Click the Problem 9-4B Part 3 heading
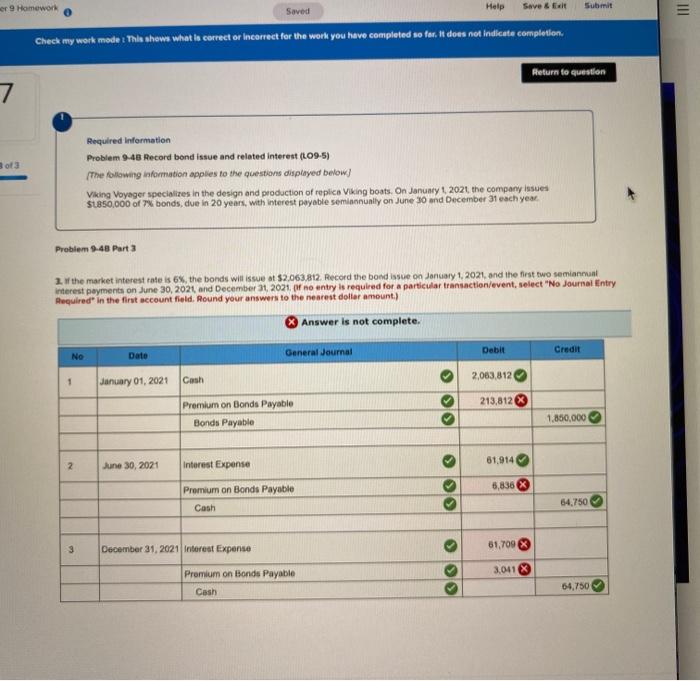700x681 pixels. (96, 249)
